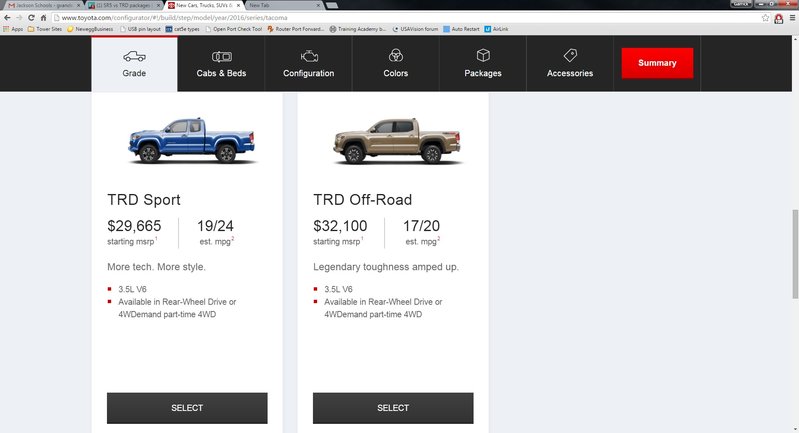Click the toyota.com address bar

[408, 18]
